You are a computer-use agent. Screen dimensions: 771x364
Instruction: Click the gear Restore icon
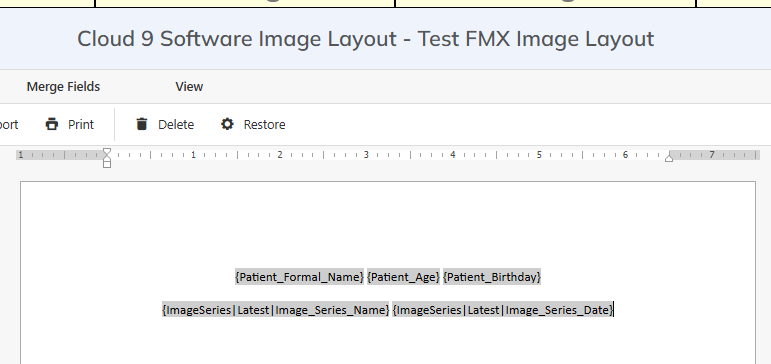227,124
